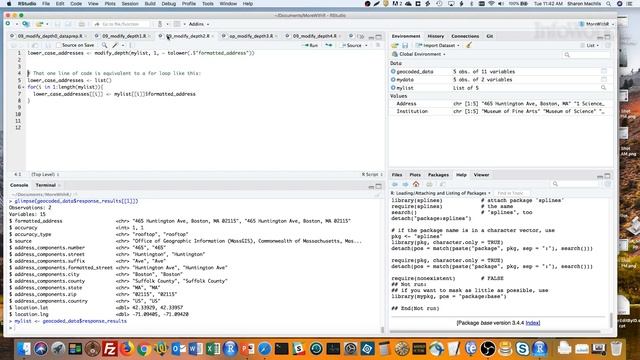Screen dimensions: 640x360
Task: Load workspace in Environment pane
Action: point(395,45)
